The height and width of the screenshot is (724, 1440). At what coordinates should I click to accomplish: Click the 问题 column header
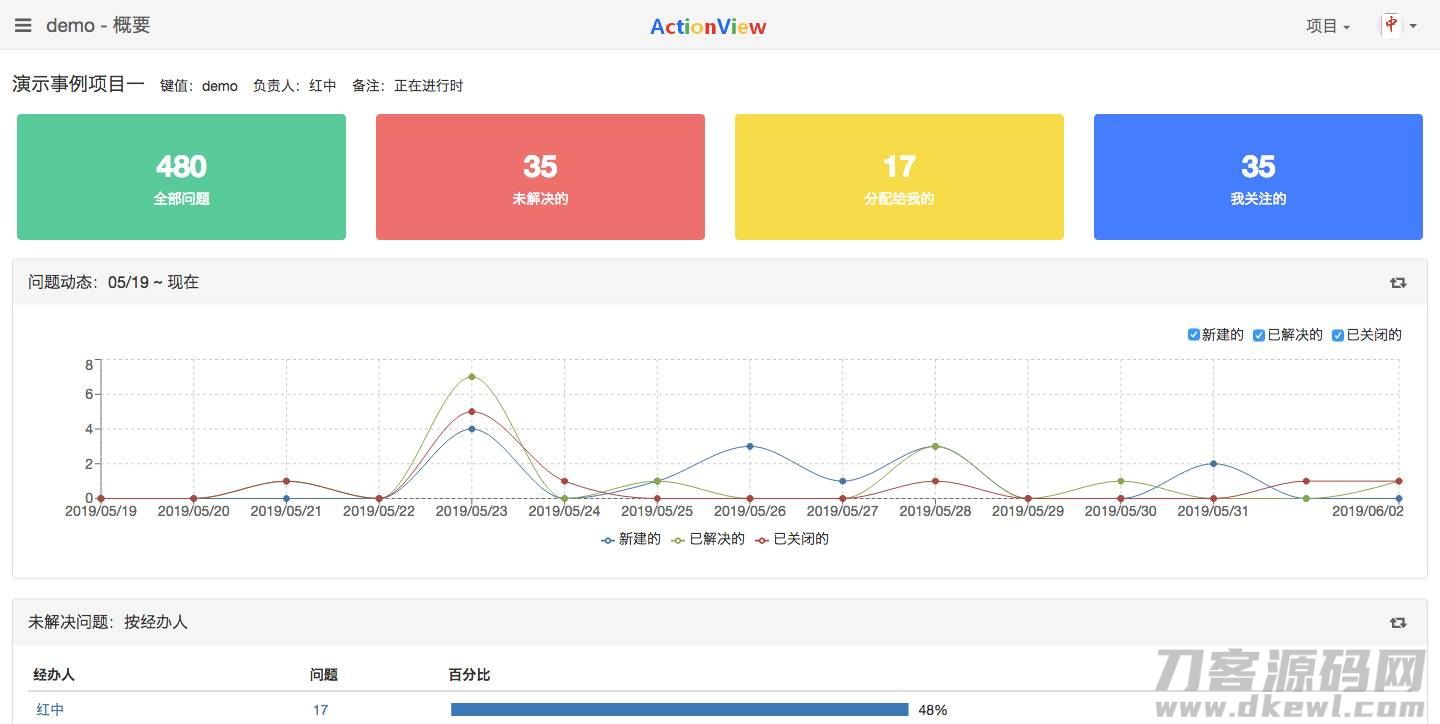(x=324, y=675)
